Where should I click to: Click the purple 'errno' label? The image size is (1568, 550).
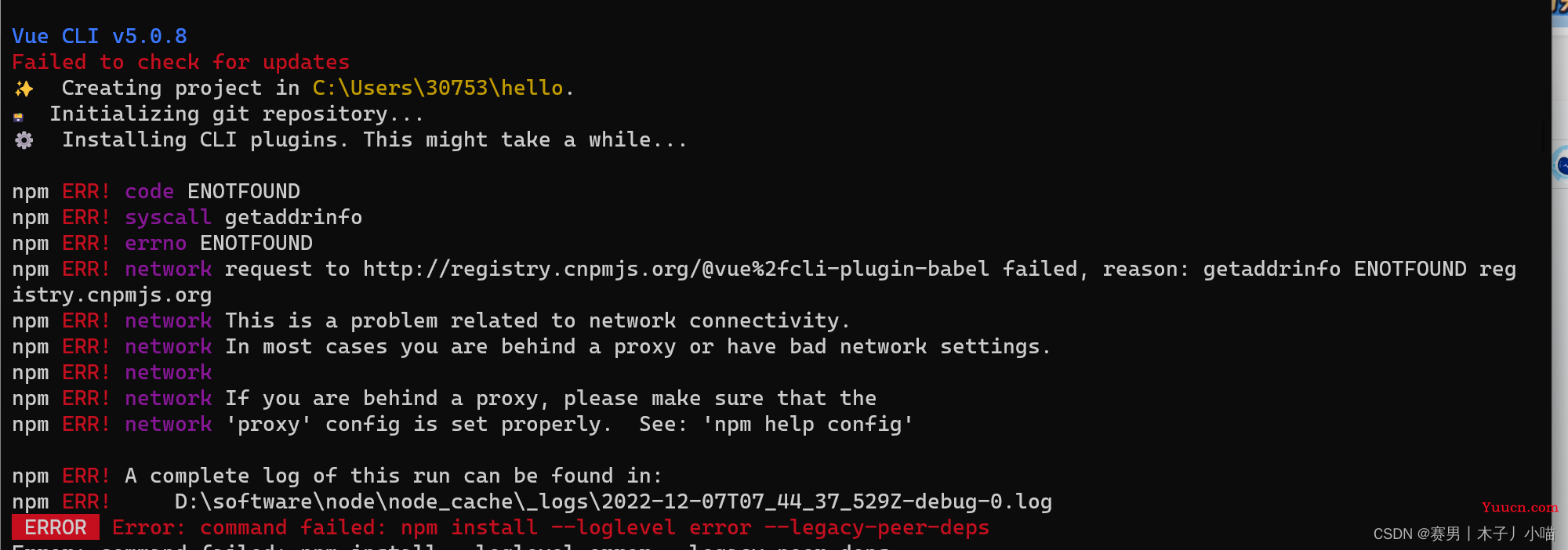pyautogui.click(x=155, y=243)
